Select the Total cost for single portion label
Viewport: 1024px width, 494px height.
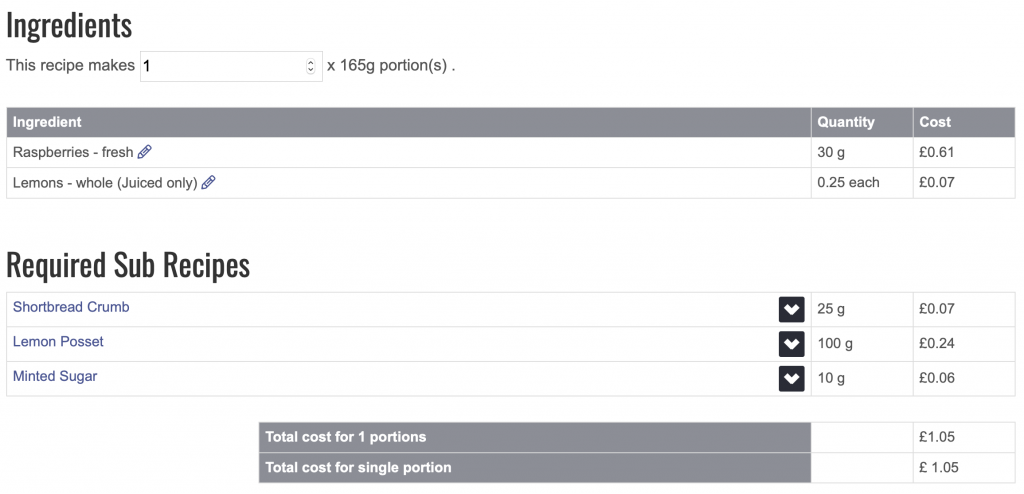click(359, 468)
